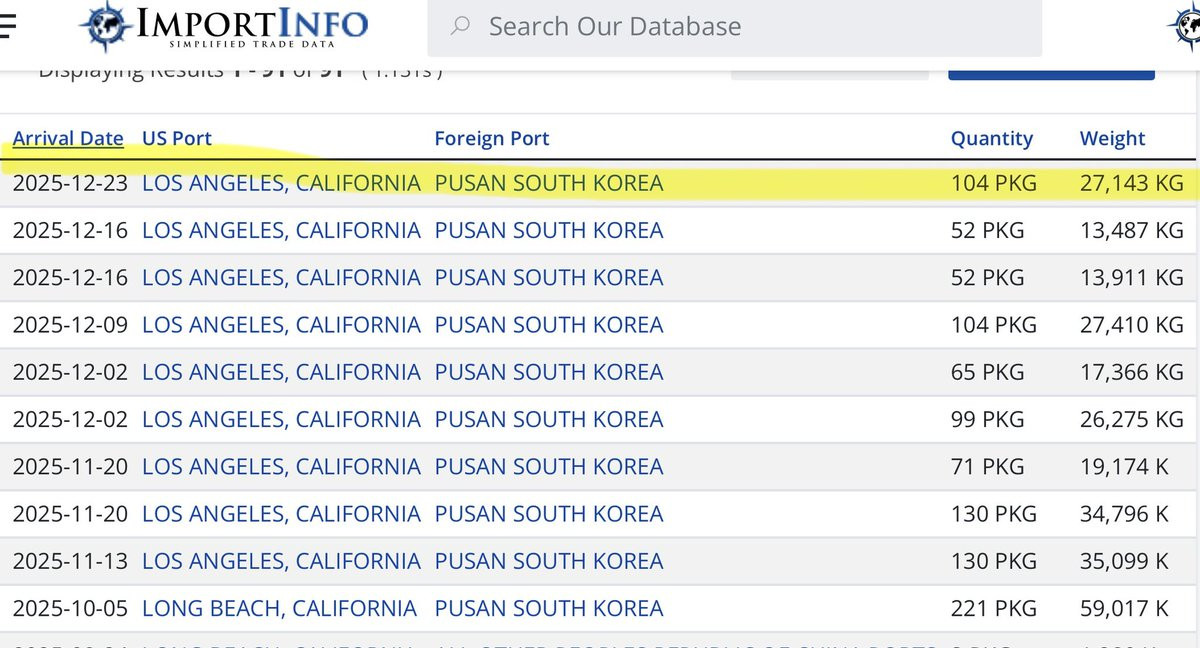The height and width of the screenshot is (648, 1200).
Task: Open the Long Beach, California port link
Action: click(279, 608)
